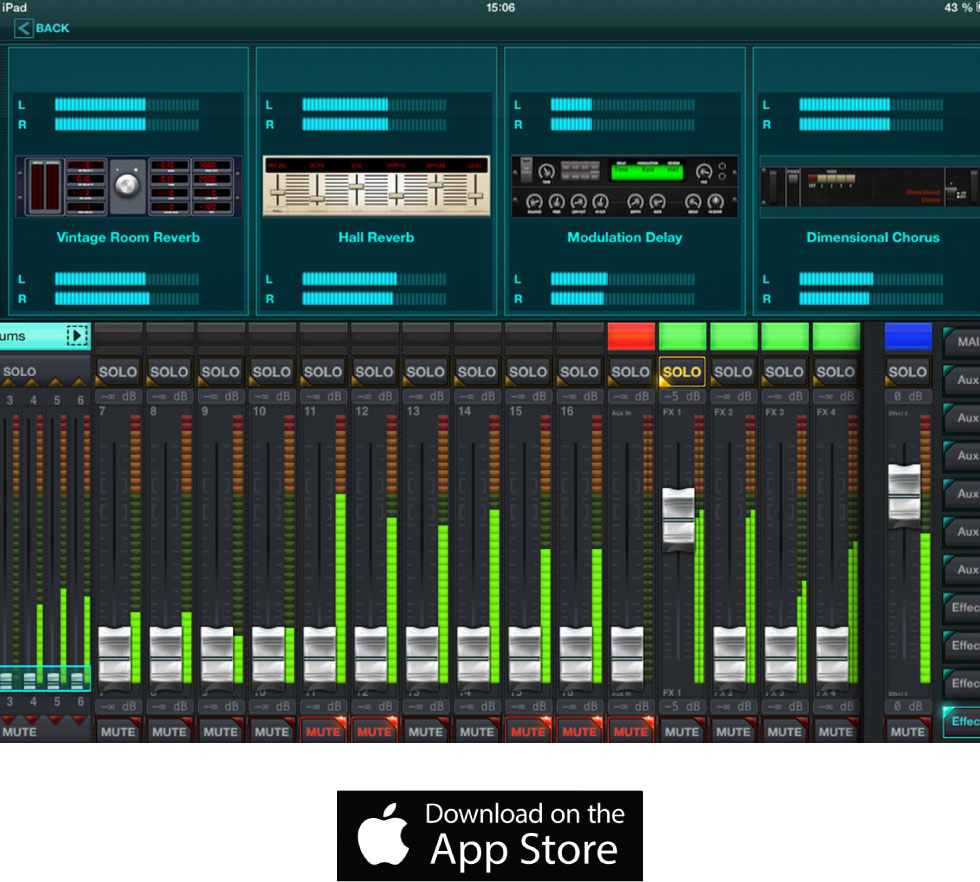The width and height of the screenshot is (980, 882).
Task: Unmute the Aux In channel
Action: [x=630, y=731]
